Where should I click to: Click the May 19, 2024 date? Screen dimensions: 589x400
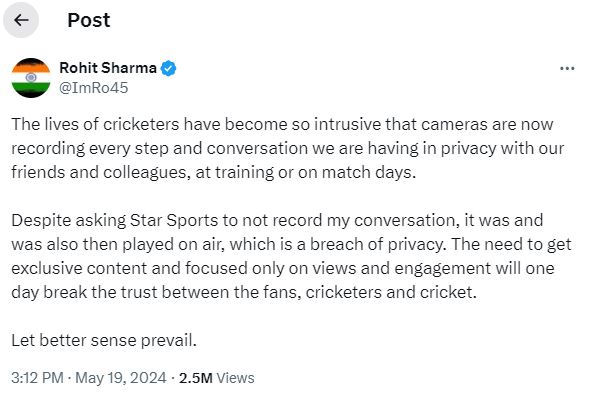(121, 377)
